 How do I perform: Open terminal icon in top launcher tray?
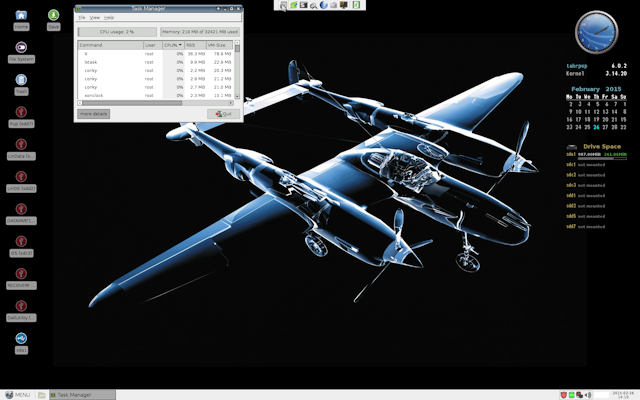[x=303, y=5]
